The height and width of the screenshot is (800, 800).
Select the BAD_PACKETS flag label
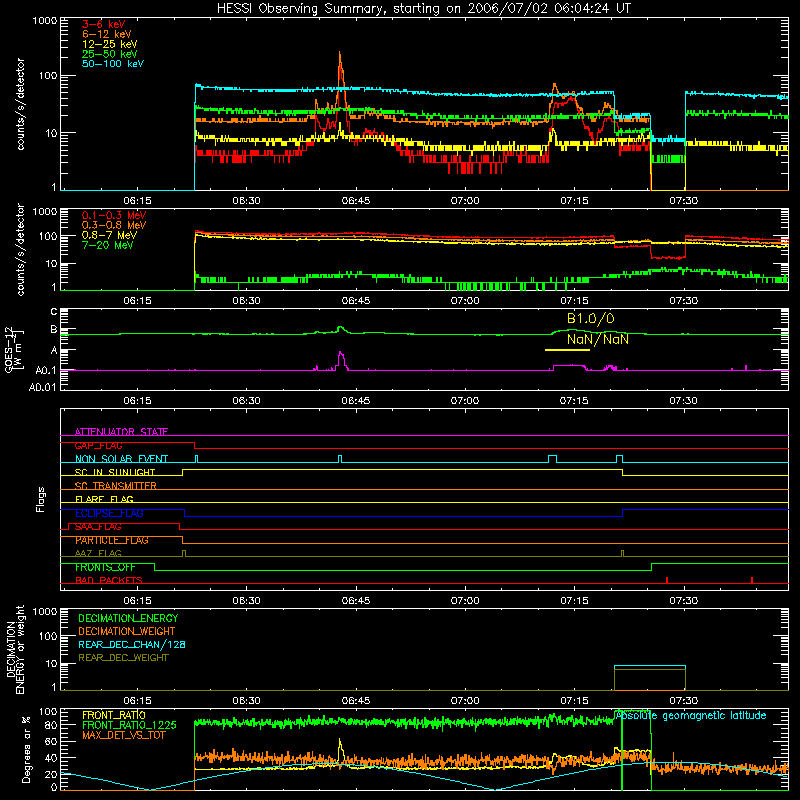(109, 580)
